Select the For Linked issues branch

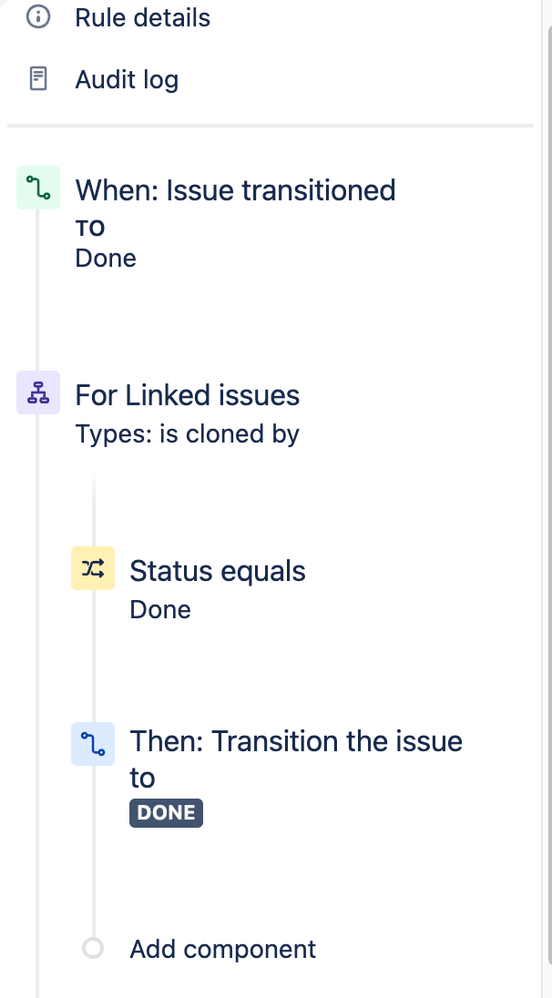(x=187, y=395)
